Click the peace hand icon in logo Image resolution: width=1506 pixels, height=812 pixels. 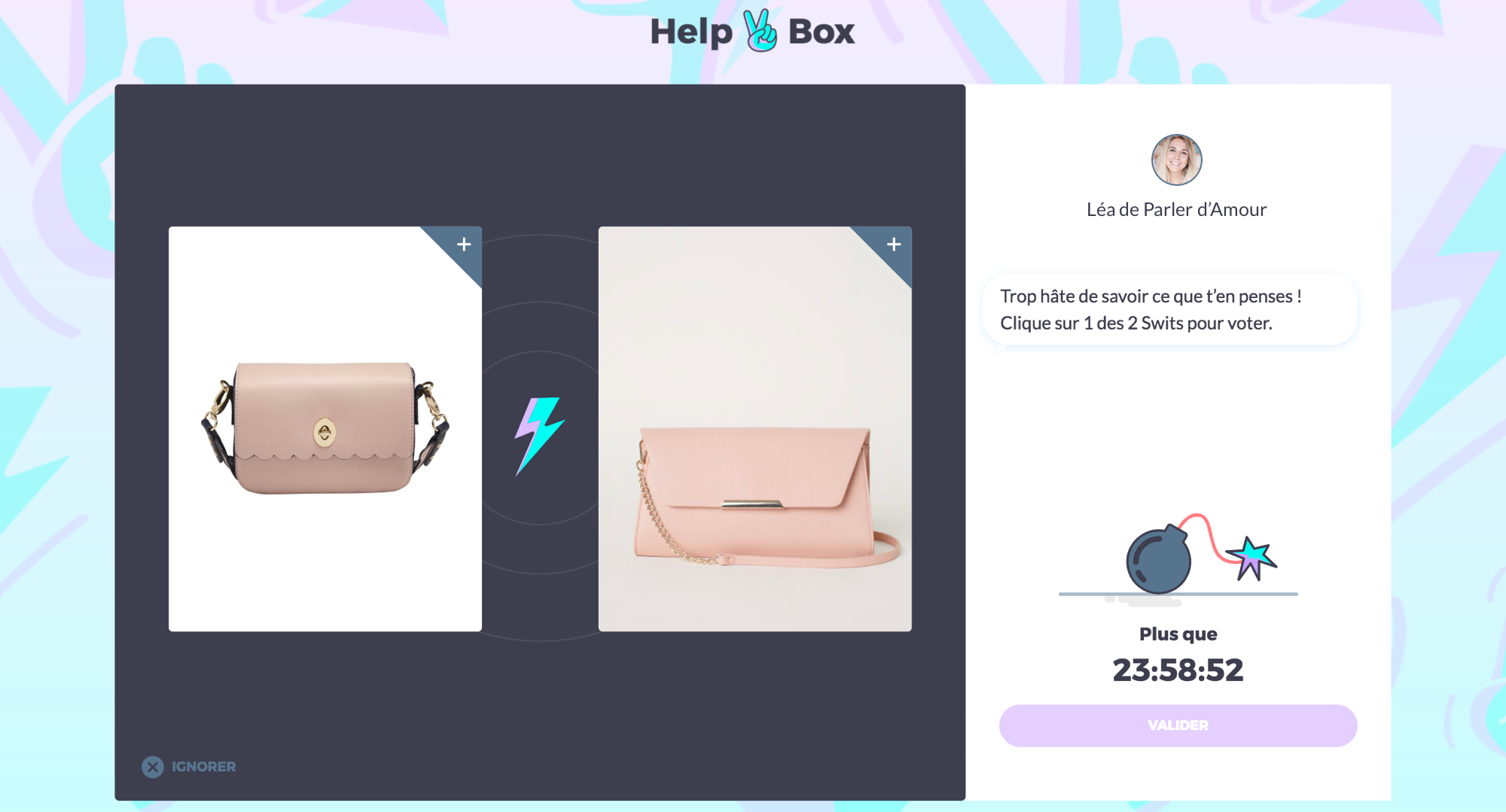pyautogui.click(x=760, y=31)
